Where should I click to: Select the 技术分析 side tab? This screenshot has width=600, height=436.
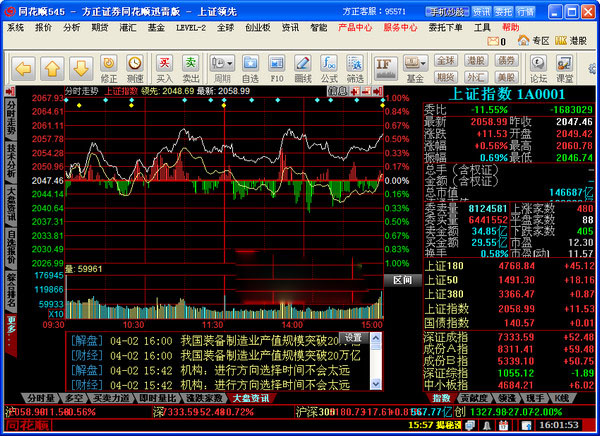11,161
